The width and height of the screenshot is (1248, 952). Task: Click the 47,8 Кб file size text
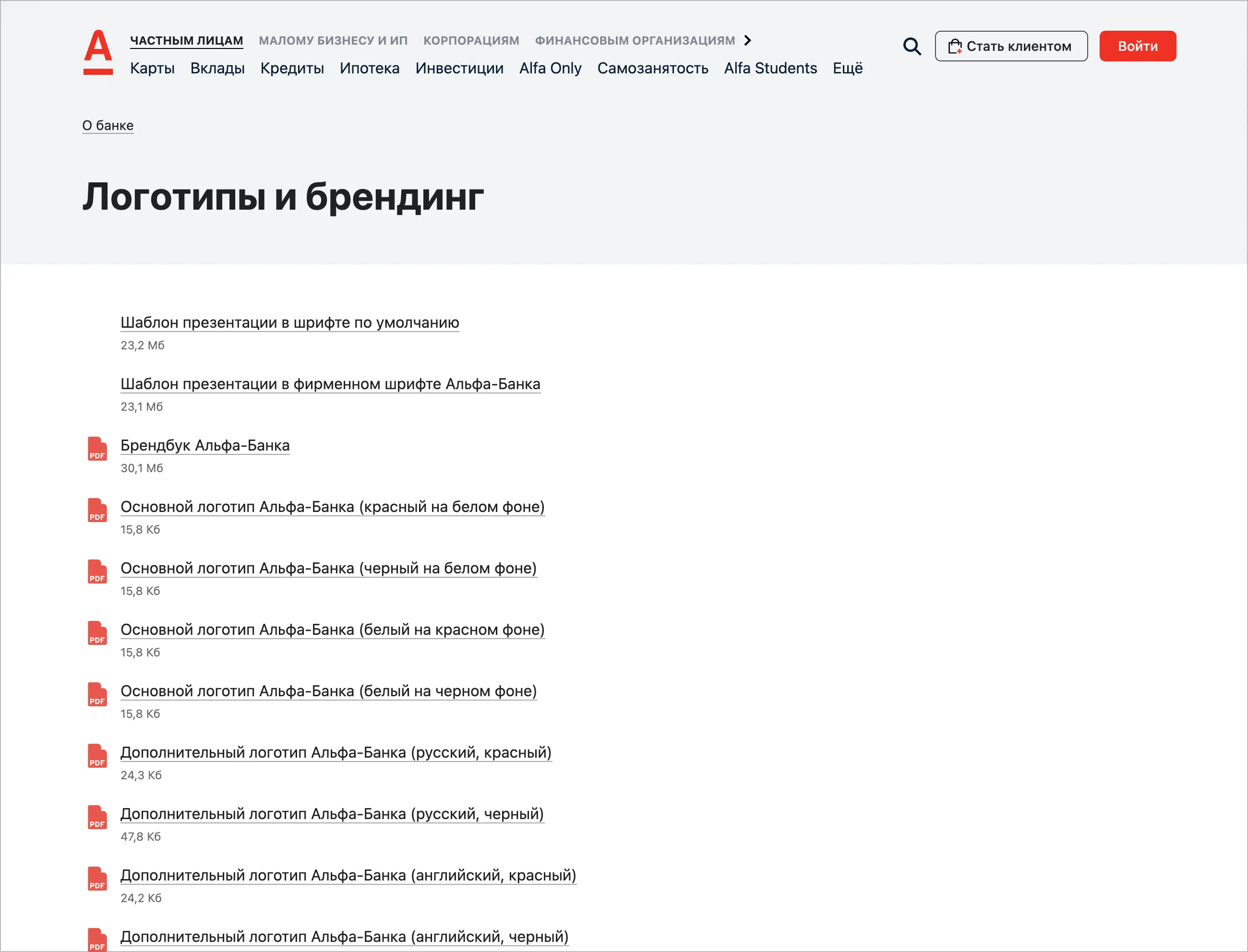pyautogui.click(x=141, y=836)
